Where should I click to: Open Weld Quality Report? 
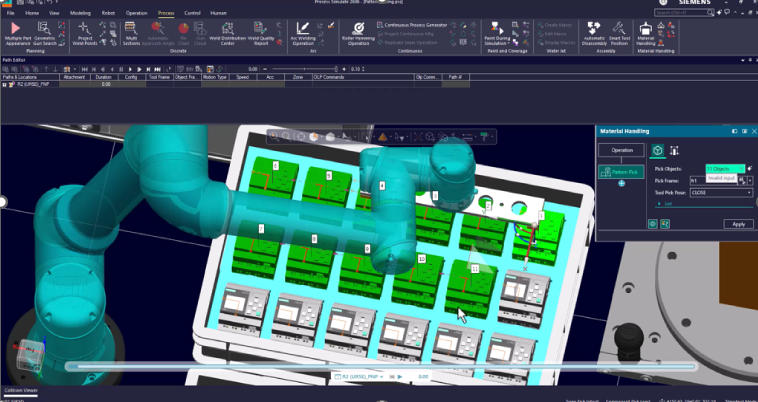coord(261,34)
